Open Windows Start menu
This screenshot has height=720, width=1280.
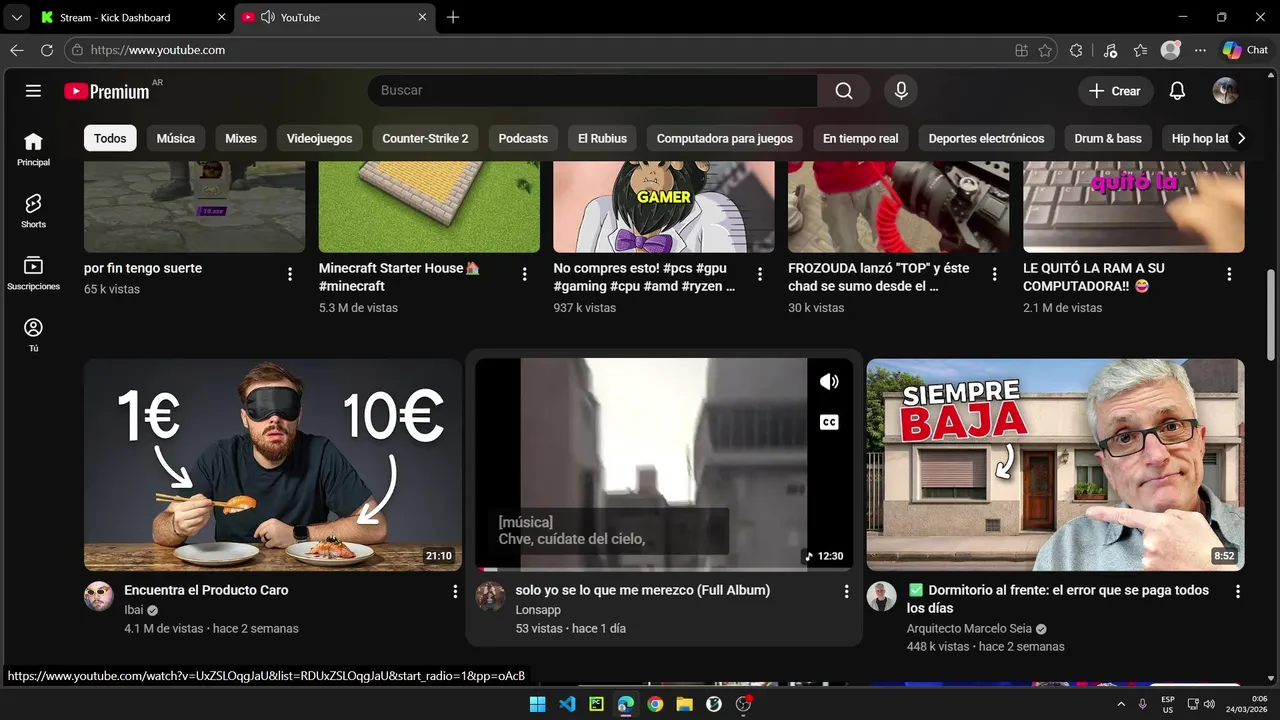click(537, 704)
